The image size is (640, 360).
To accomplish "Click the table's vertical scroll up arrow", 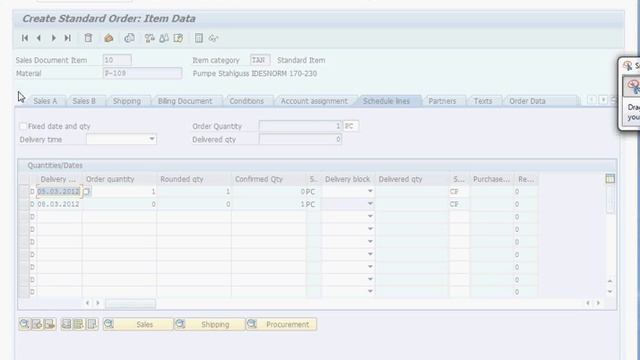I will pos(610,281).
